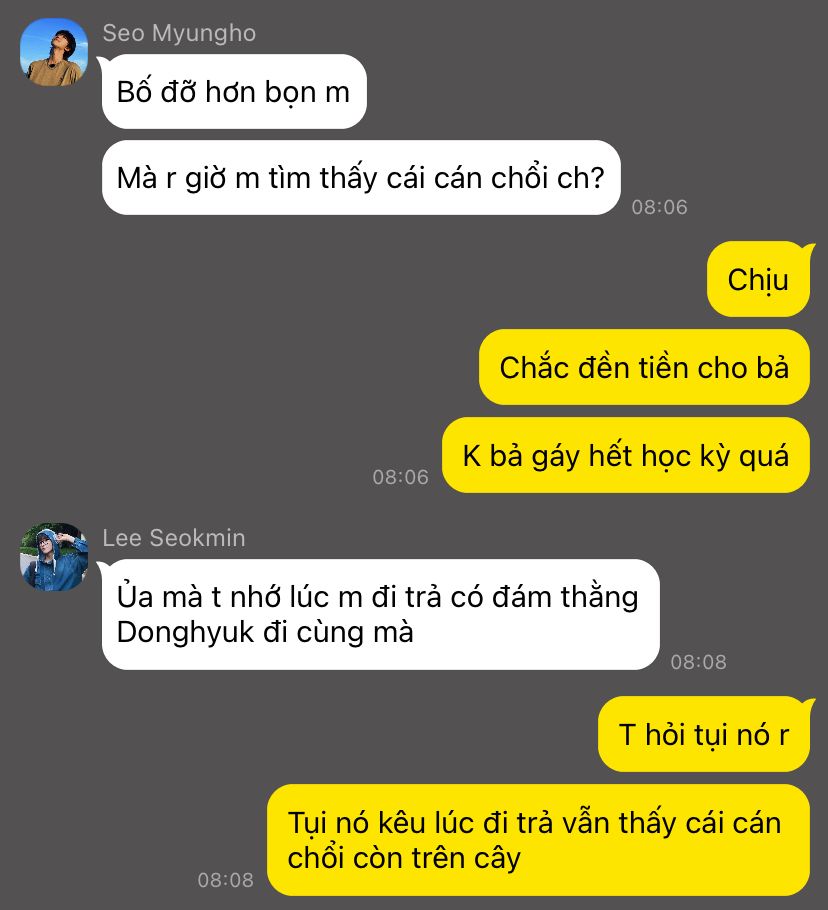Click the 08:06 timestamp beside Seo Myungho's message
This screenshot has width=828, height=910.
660,207
